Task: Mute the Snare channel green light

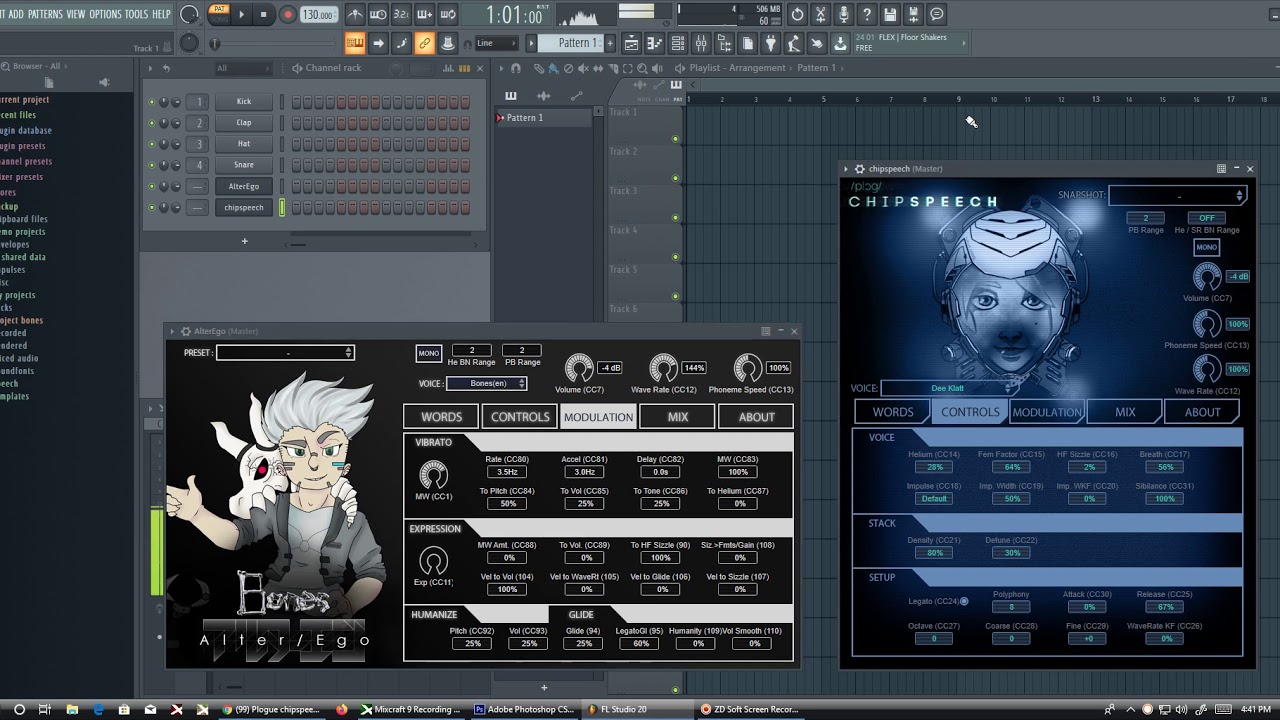Action: click(x=152, y=165)
